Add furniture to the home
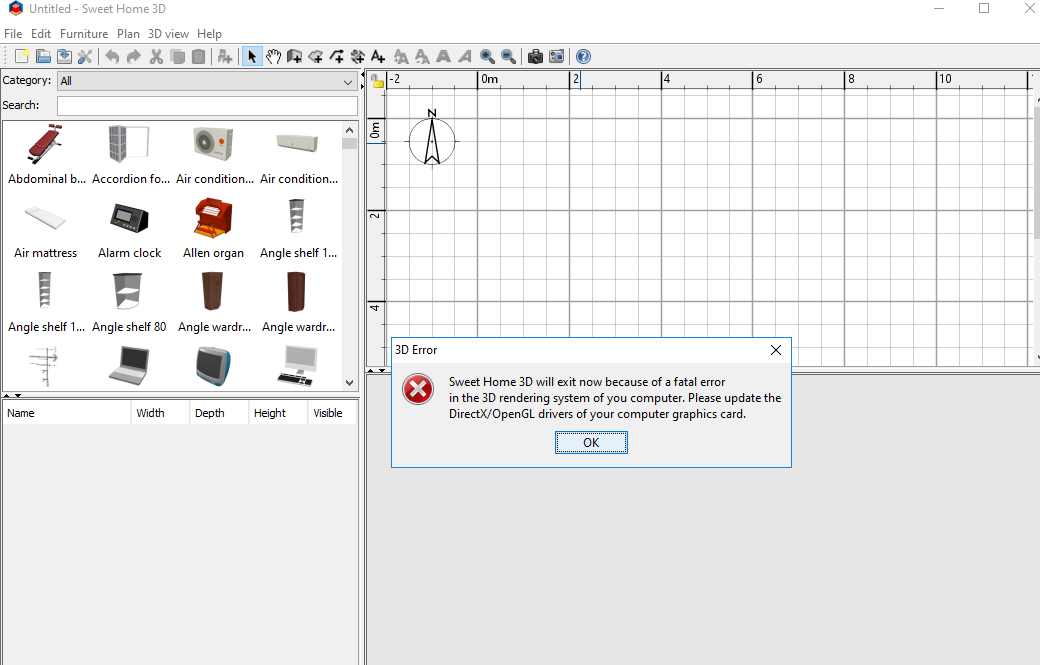Screen dimensions: 1040x665 coord(225,57)
